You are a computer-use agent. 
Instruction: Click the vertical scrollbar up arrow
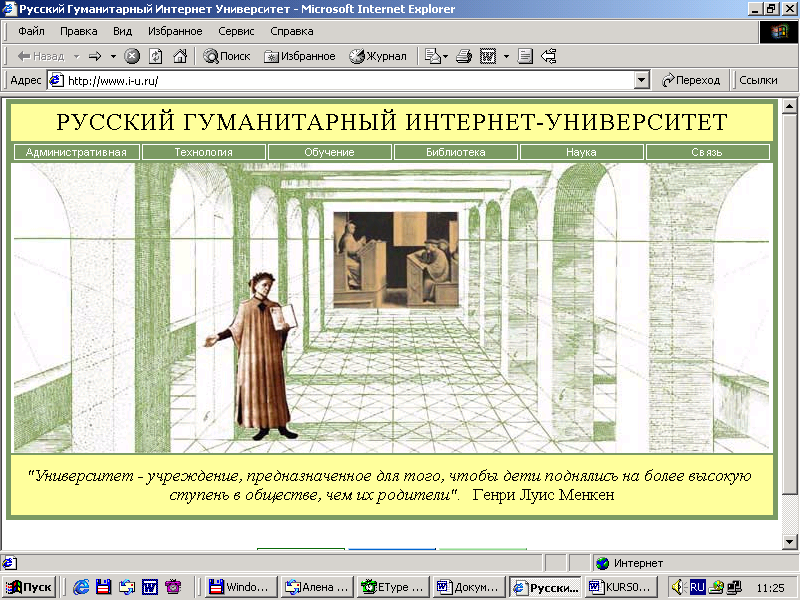[x=789, y=107]
